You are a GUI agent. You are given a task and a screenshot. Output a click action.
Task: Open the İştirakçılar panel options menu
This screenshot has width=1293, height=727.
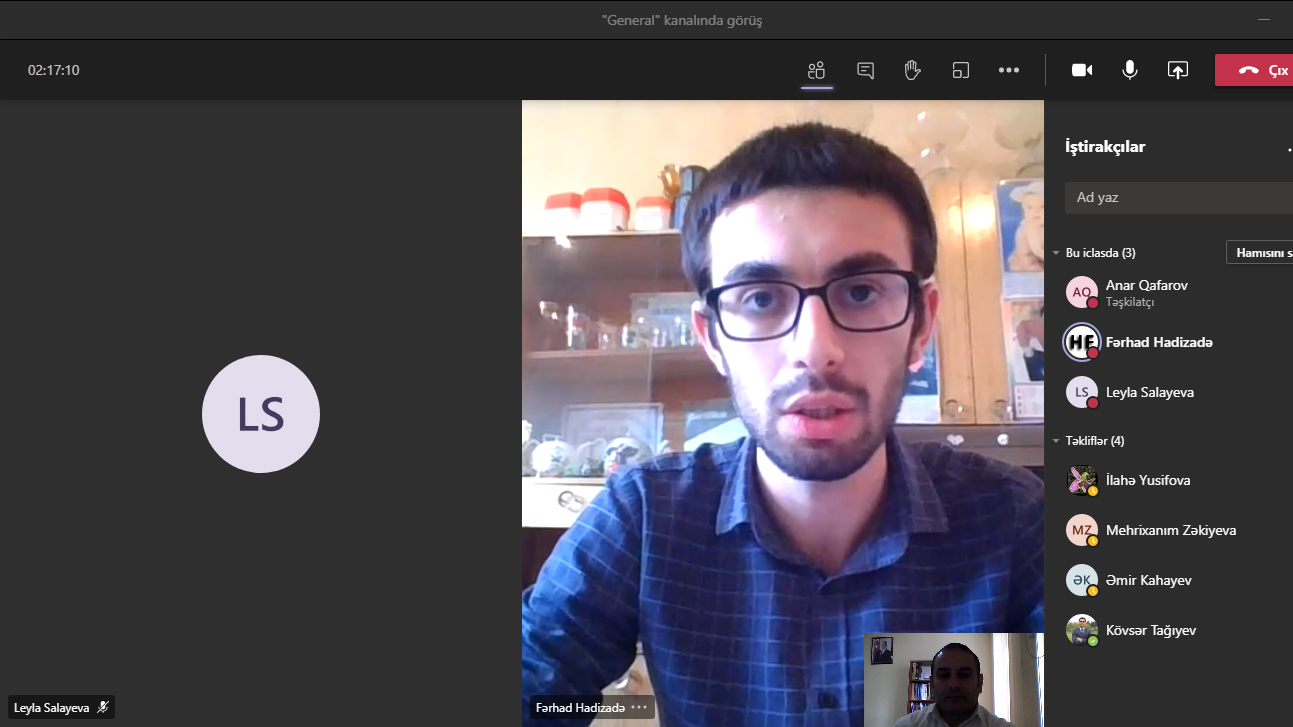tap(1288, 148)
